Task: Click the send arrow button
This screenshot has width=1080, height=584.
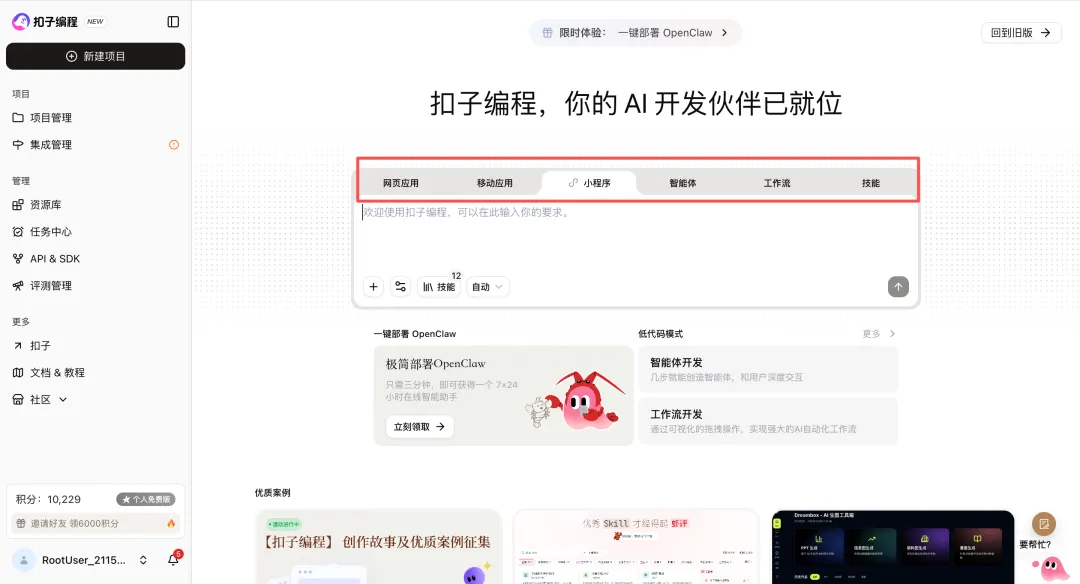Action: tap(898, 287)
